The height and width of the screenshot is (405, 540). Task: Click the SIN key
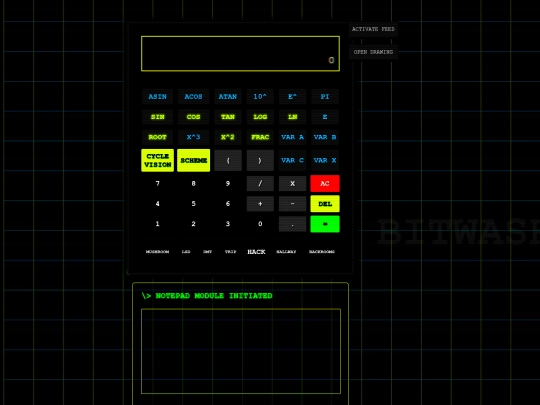[157, 117]
